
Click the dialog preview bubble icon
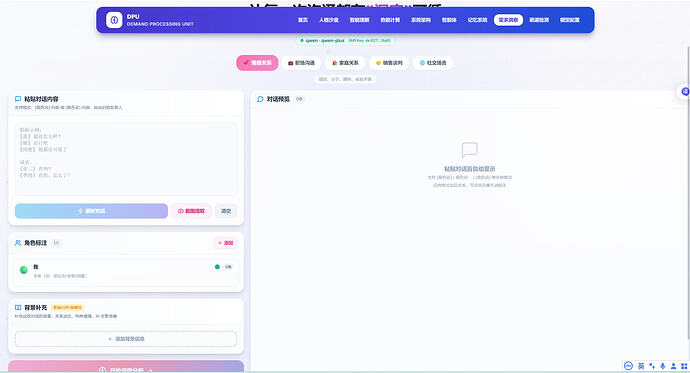(x=260, y=99)
